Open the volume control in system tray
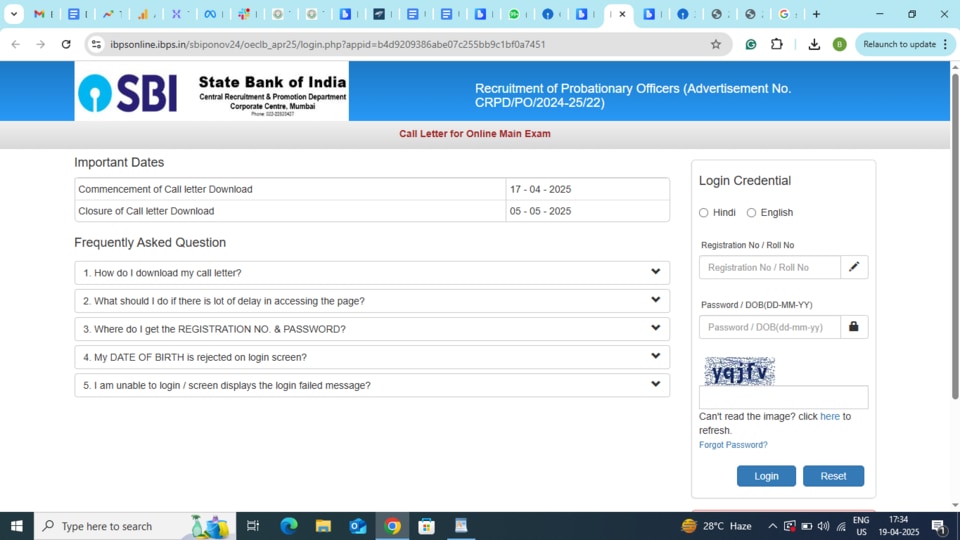The width and height of the screenshot is (960, 540). point(823,526)
